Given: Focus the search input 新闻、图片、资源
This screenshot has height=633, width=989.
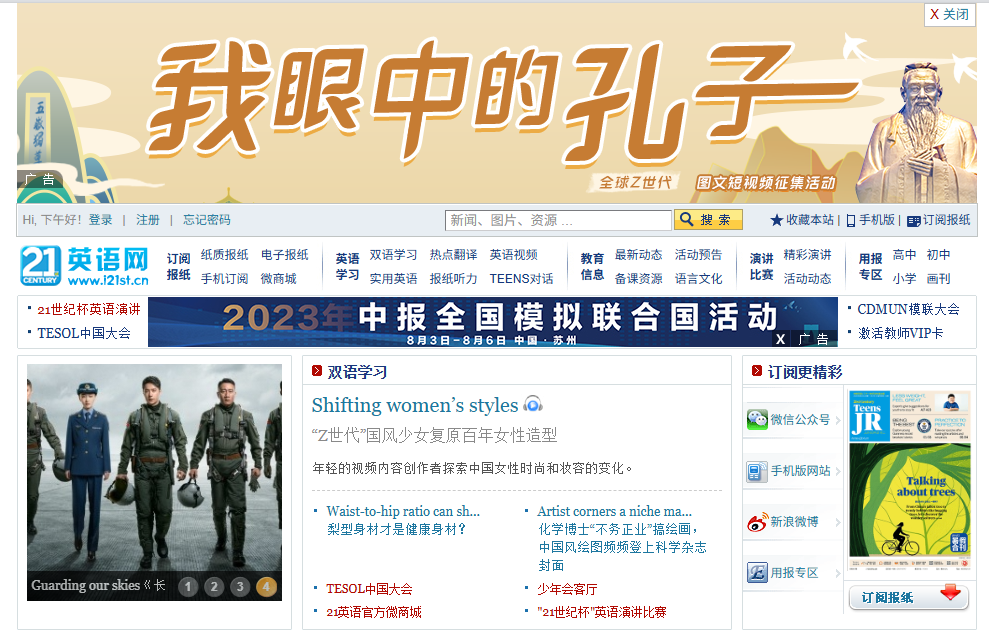Looking at the screenshot, I should coord(558,220).
